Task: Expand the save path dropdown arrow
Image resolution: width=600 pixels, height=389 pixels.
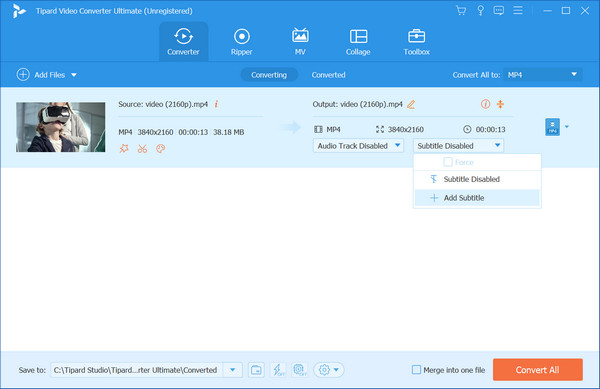Action: 232,370
